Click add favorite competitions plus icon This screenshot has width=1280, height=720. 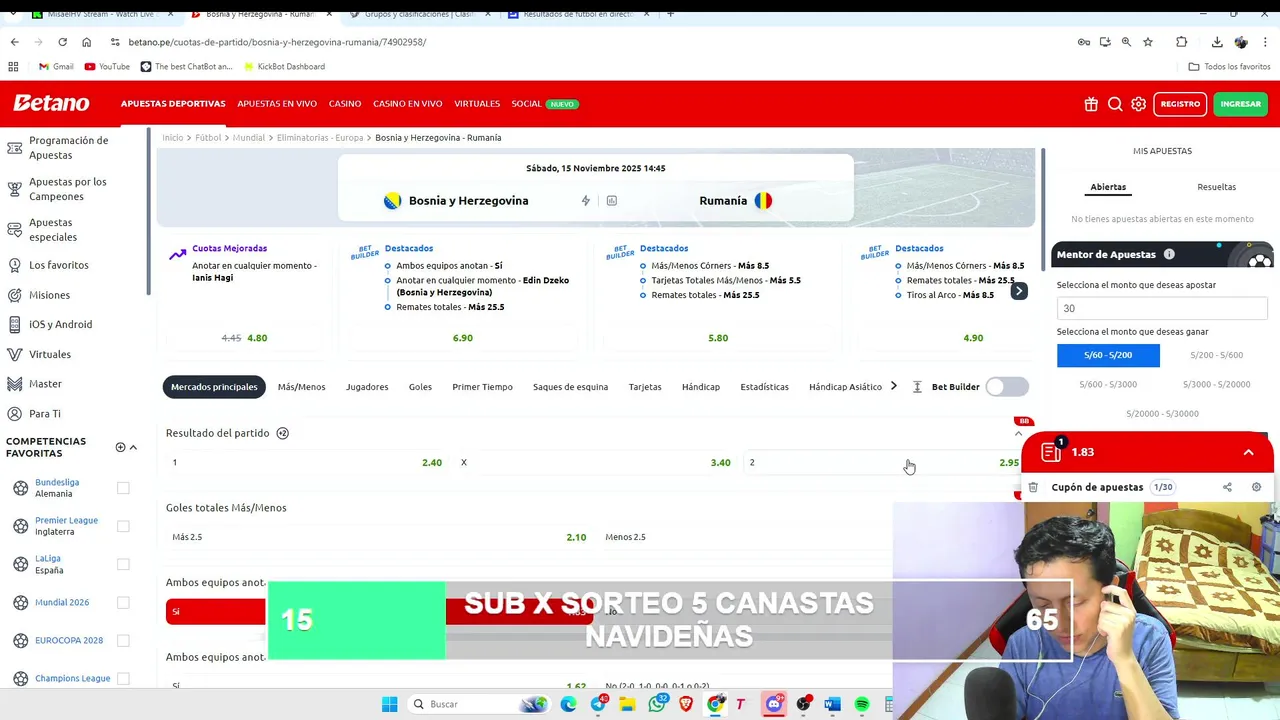120,447
